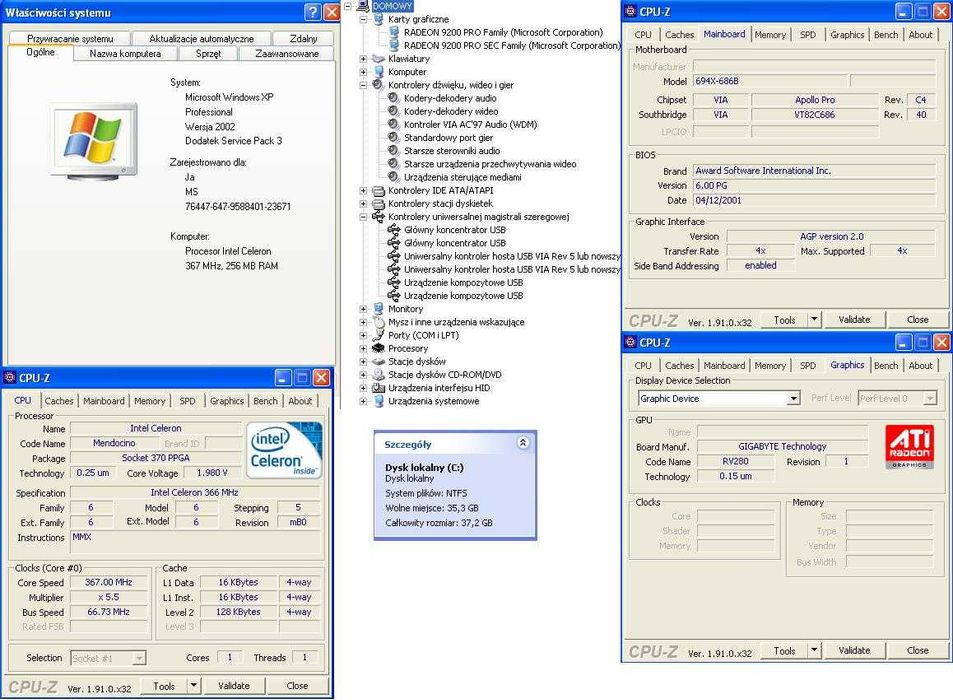Expand the Klawiatury tree node
The height and width of the screenshot is (700, 953).
click(x=363, y=59)
